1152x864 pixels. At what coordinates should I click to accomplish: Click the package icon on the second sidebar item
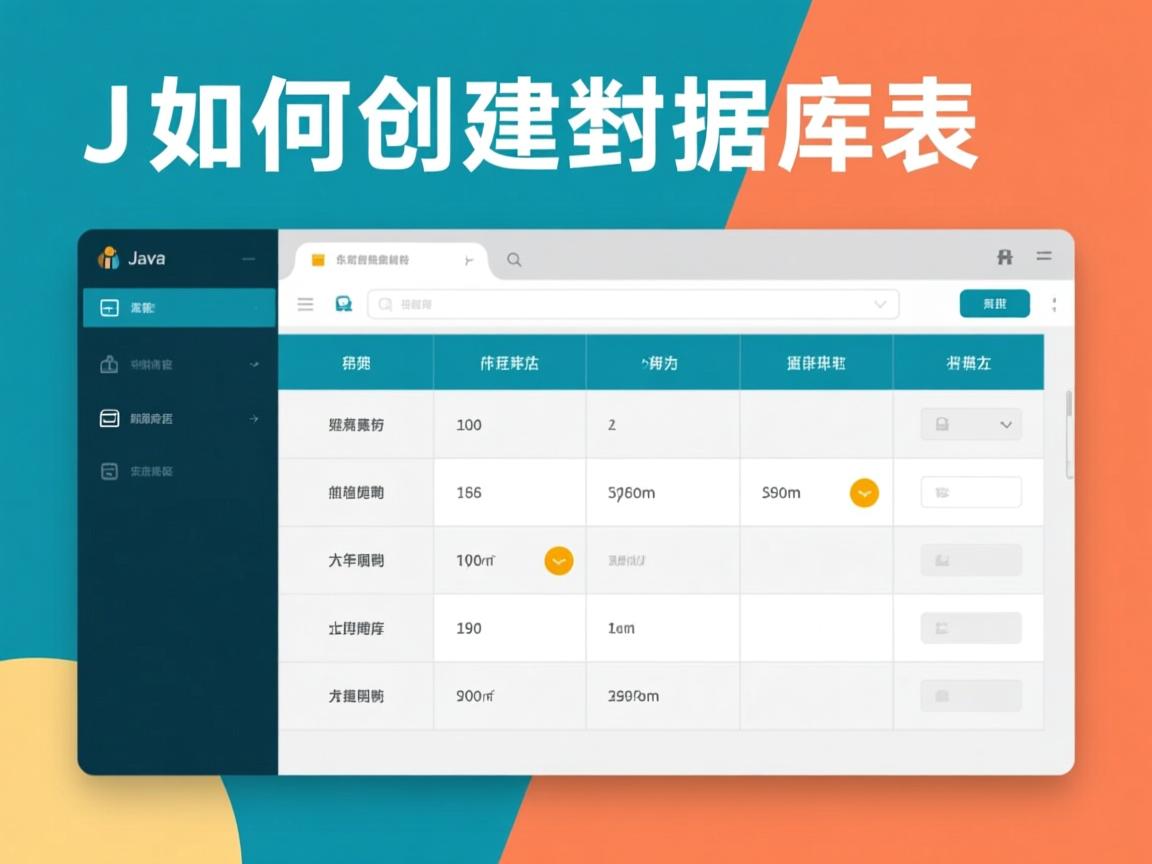pos(110,364)
